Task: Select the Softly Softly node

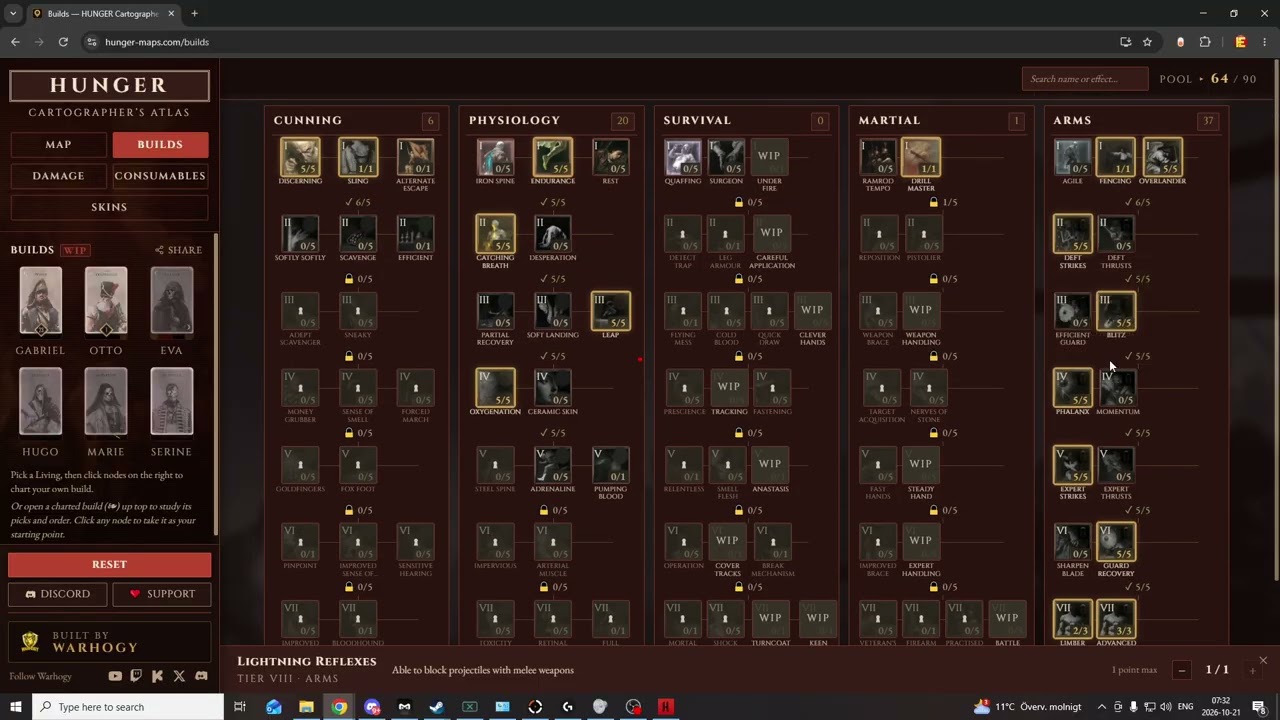Action: tap(300, 234)
